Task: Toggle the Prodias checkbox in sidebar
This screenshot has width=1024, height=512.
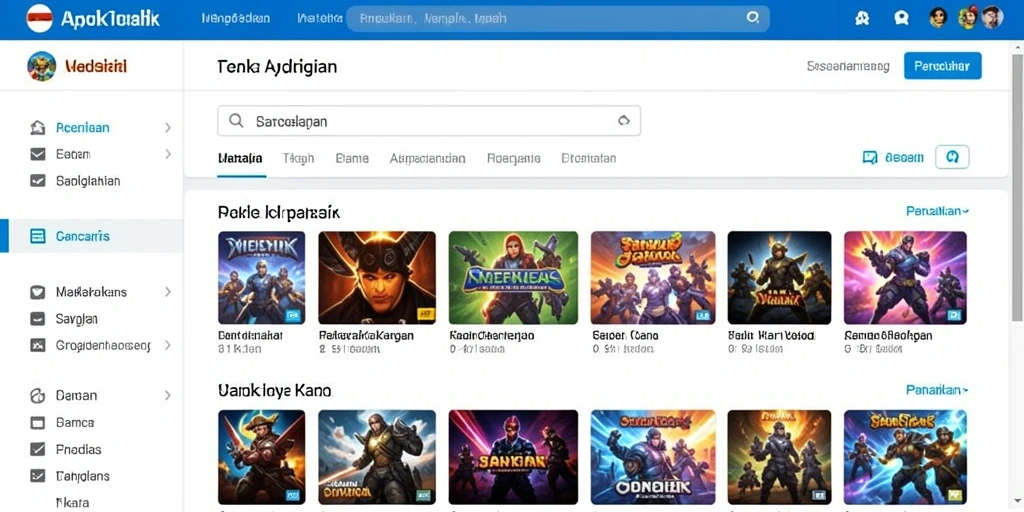Action: coord(38,449)
